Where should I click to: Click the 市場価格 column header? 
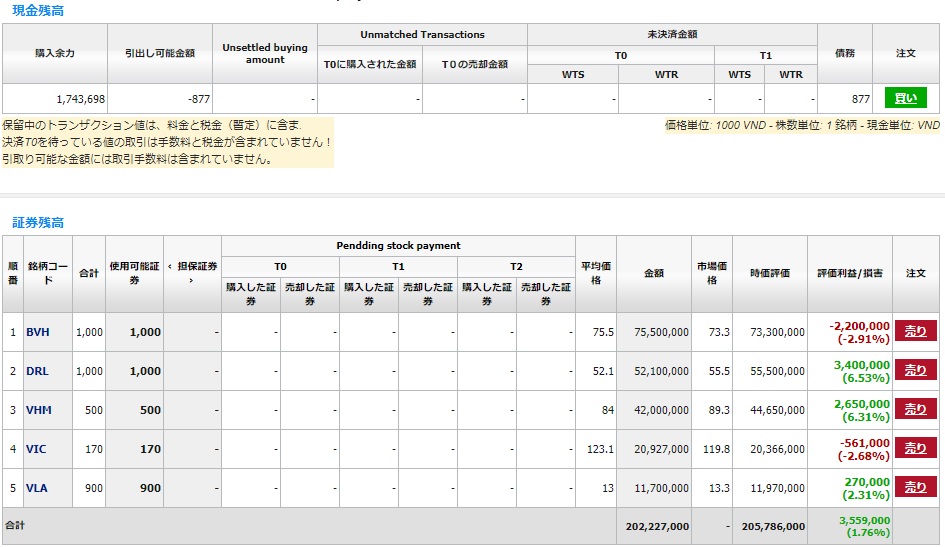[711, 273]
